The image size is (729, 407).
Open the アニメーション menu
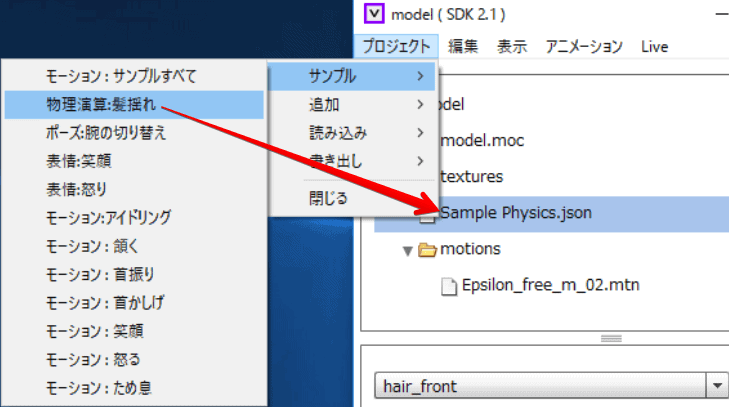[584, 46]
